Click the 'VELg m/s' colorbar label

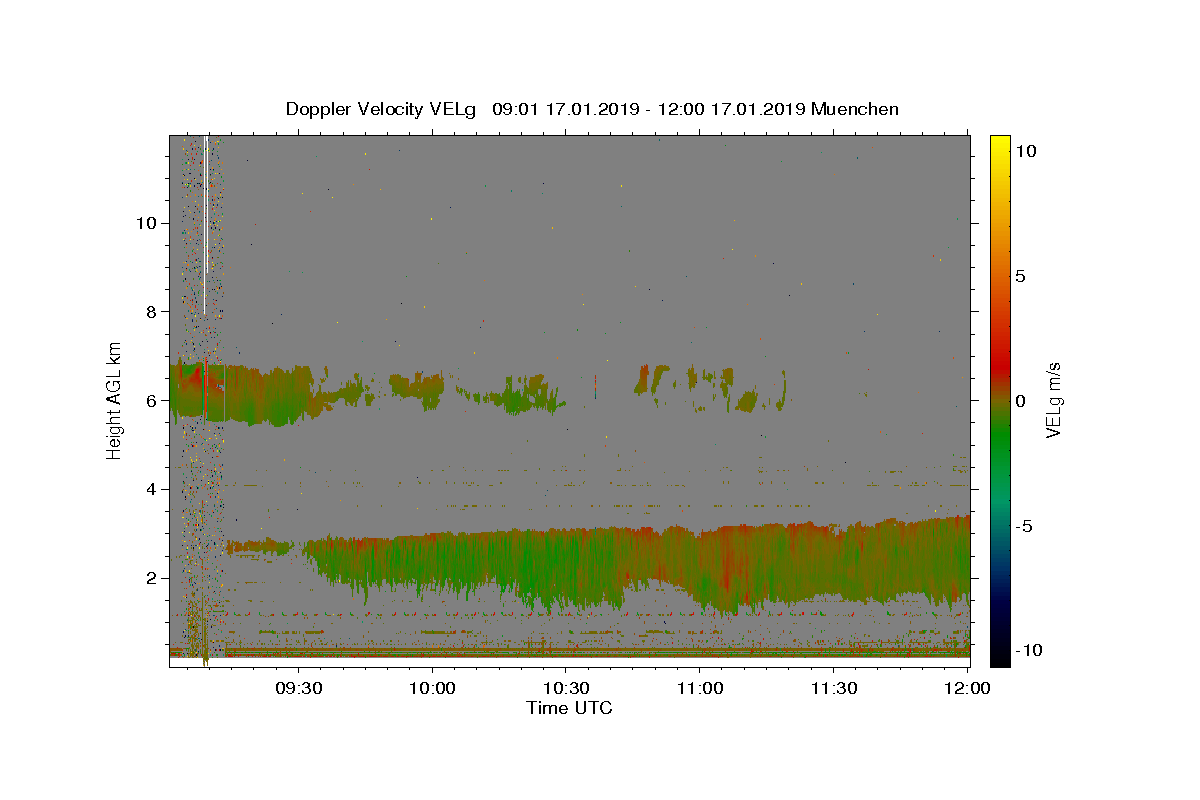point(1053,400)
